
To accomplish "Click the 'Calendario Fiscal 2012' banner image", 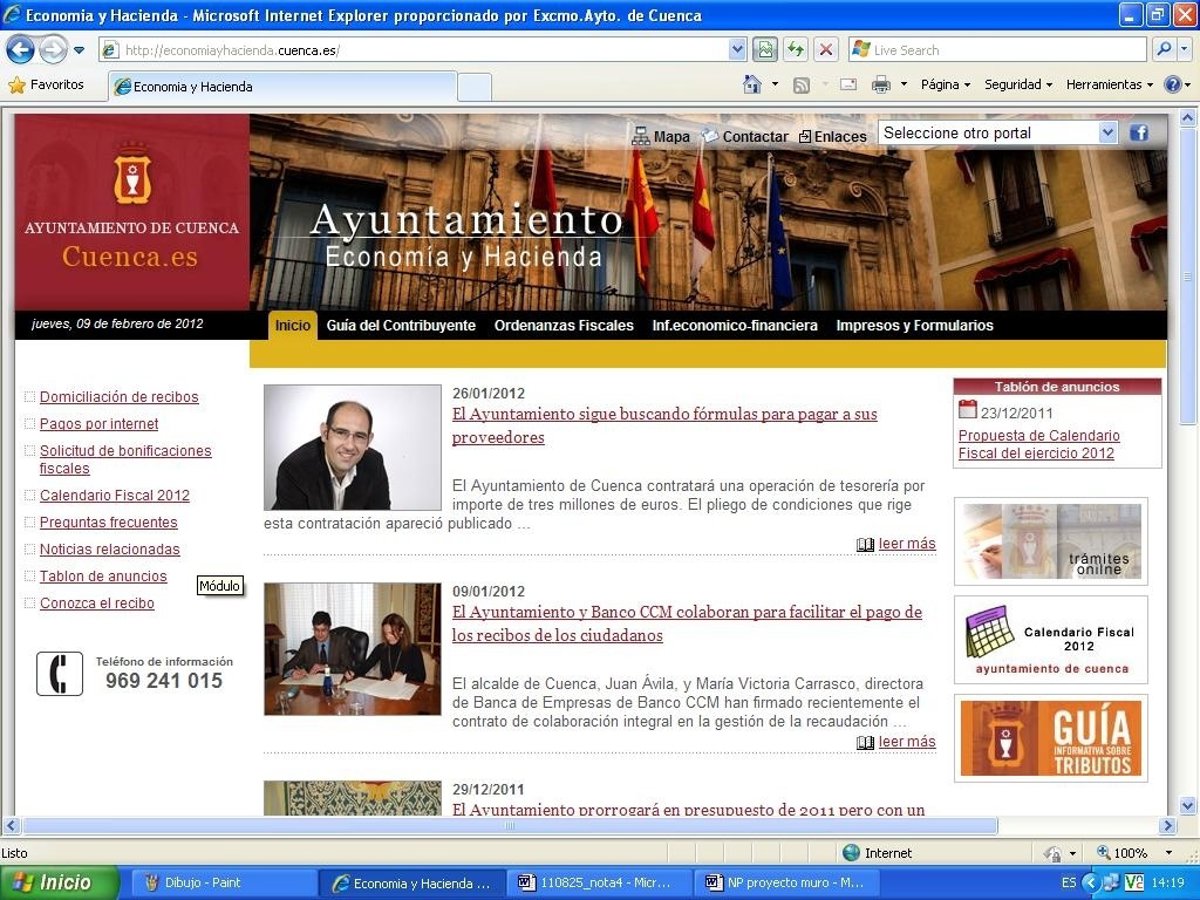I will click(x=1050, y=640).
